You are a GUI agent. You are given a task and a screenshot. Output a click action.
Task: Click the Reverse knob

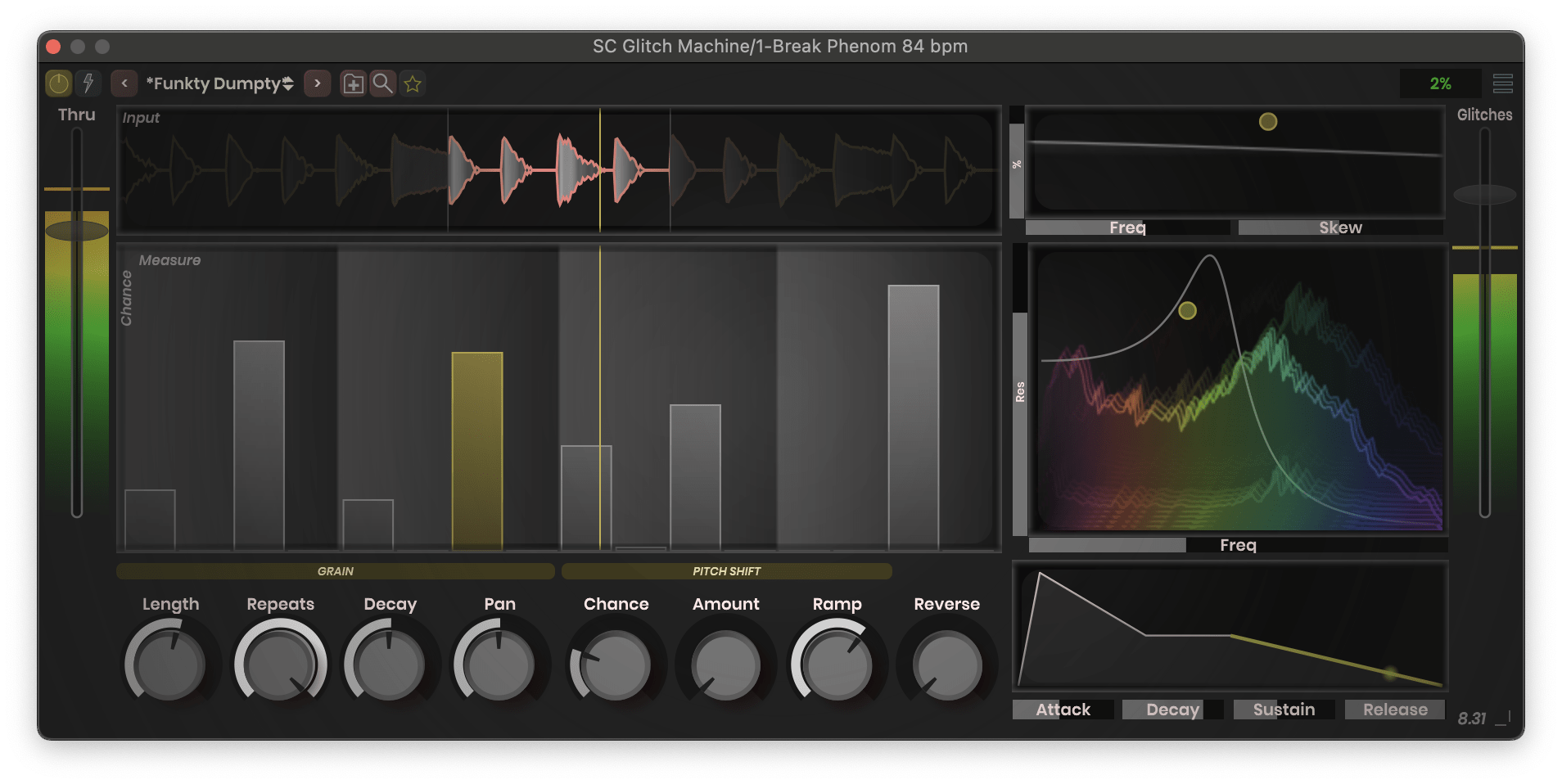pyautogui.click(x=947, y=665)
